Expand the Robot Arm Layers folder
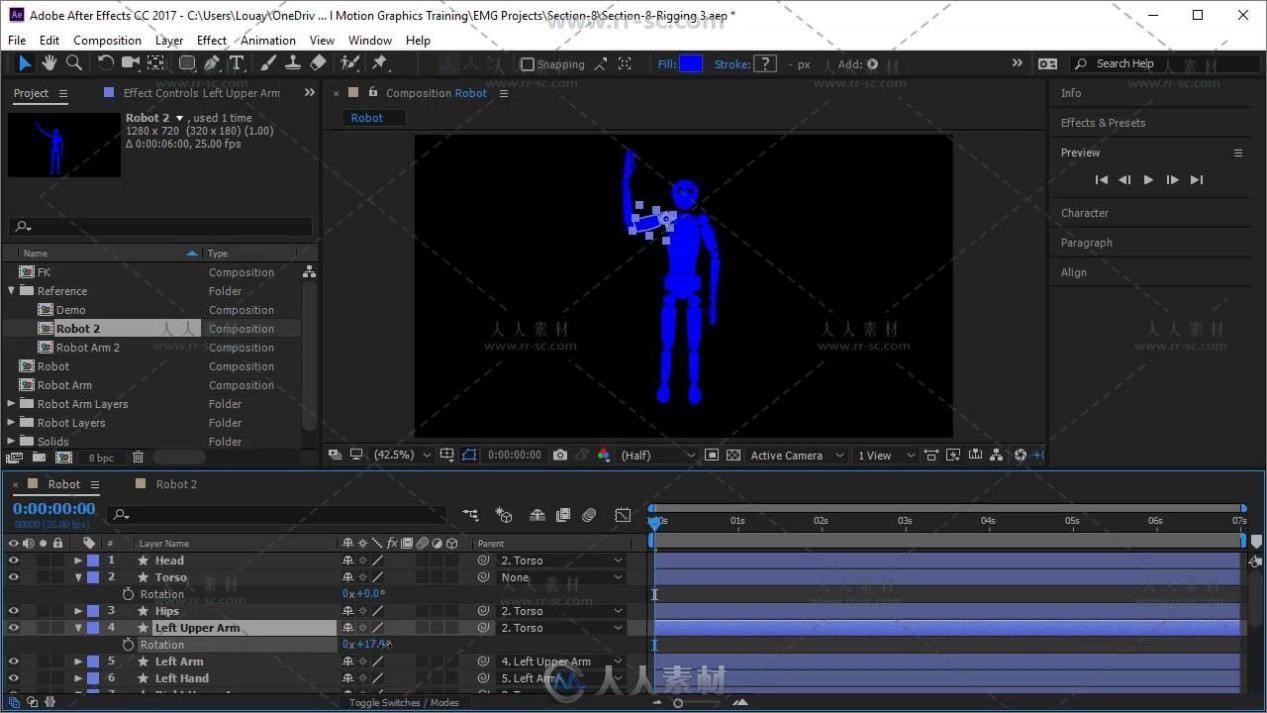The height and width of the screenshot is (713, 1267). coord(12,404)
